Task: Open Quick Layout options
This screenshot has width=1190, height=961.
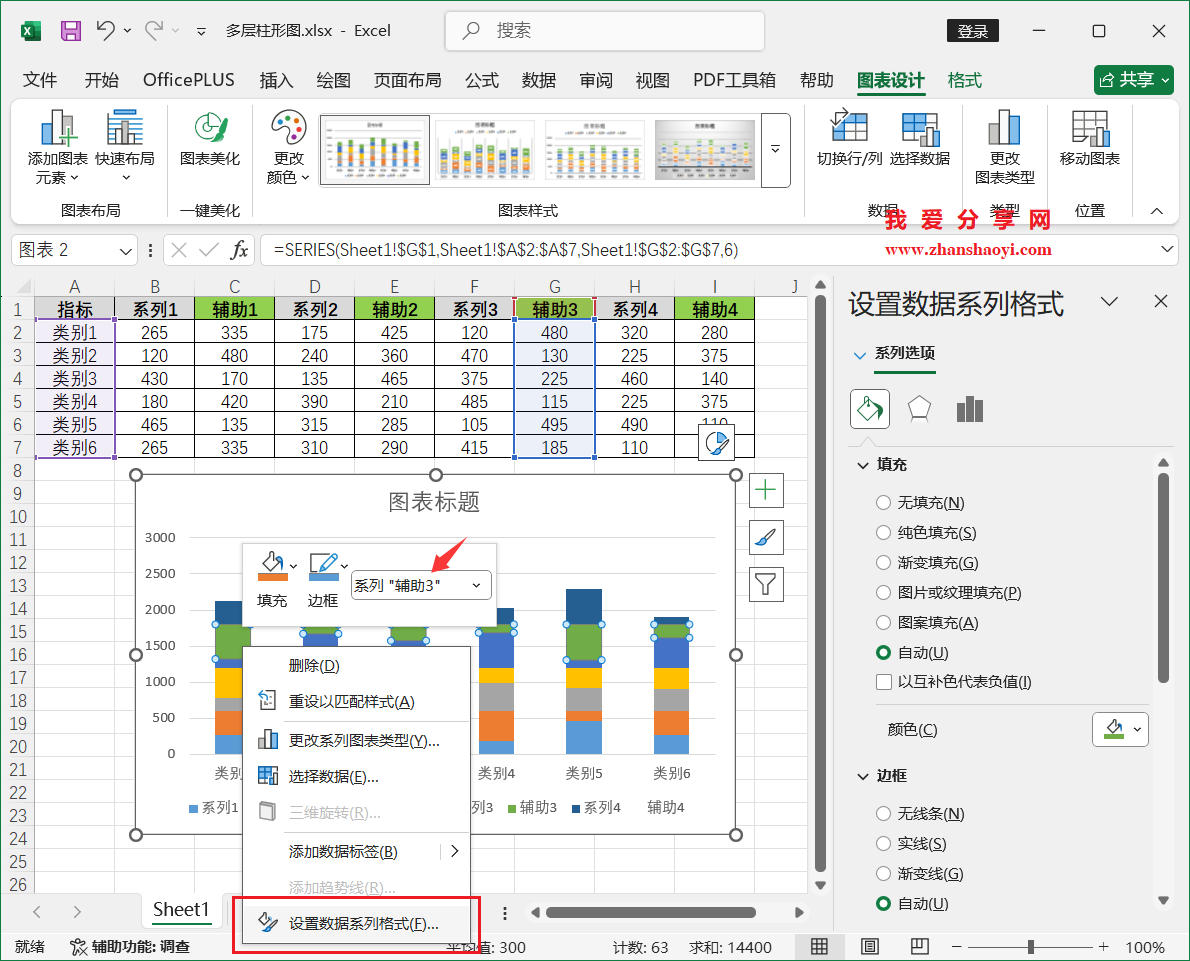Action: pos(124,147)
